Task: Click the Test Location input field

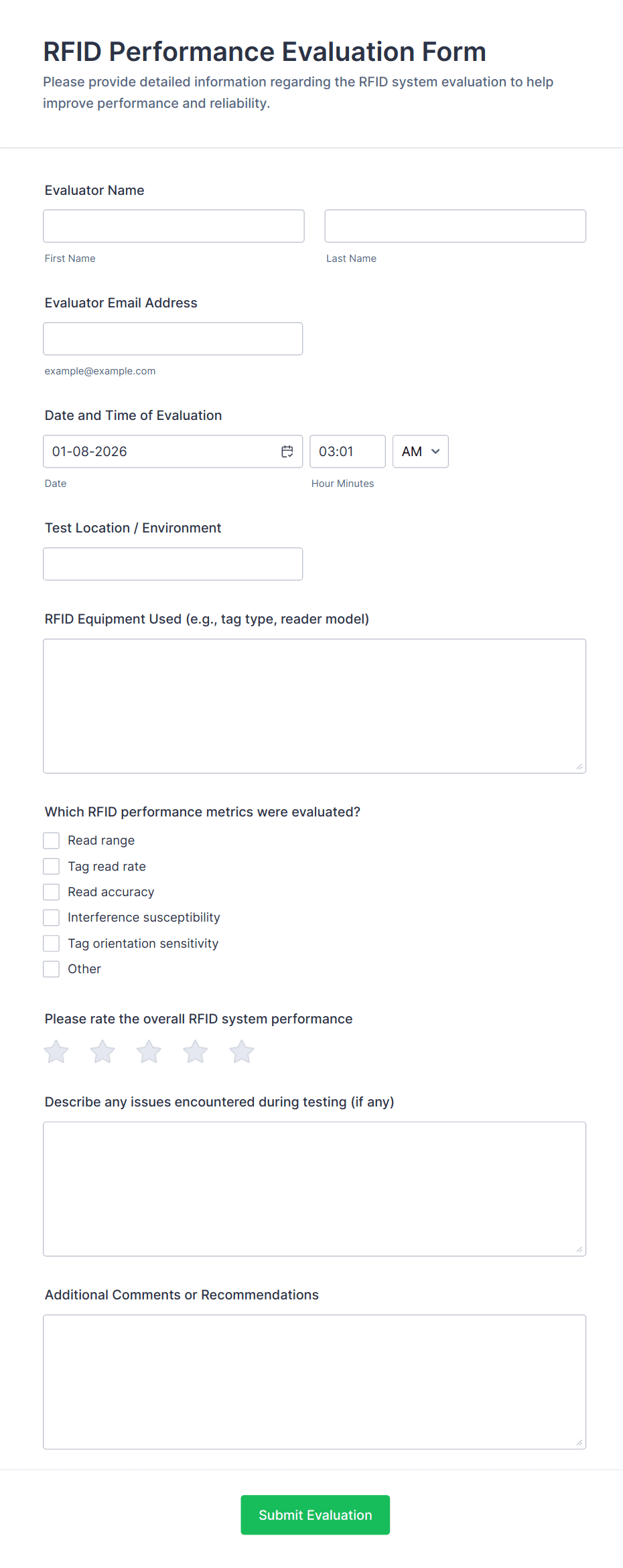Action: (x=172, y=563)
